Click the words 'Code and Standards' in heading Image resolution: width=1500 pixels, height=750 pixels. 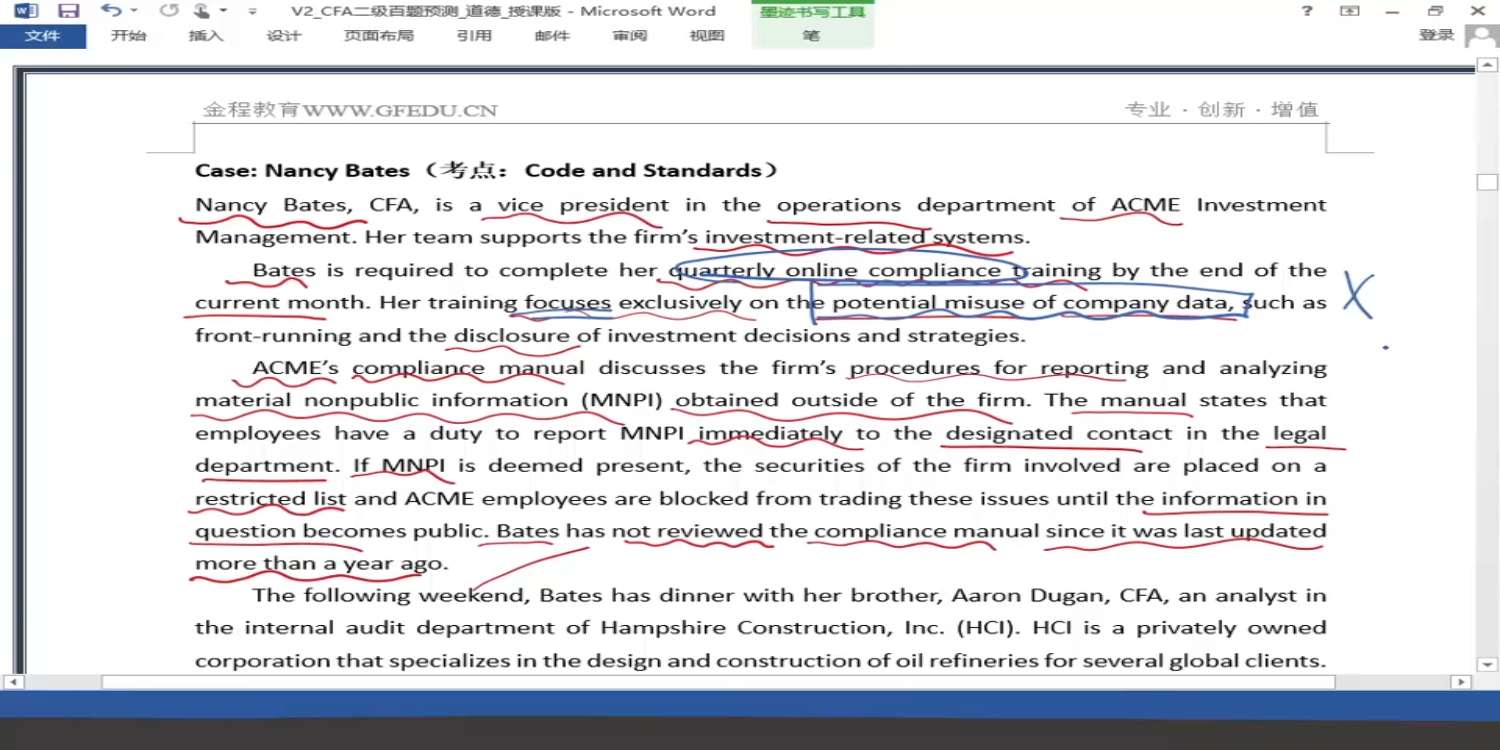tap(643, 171)
